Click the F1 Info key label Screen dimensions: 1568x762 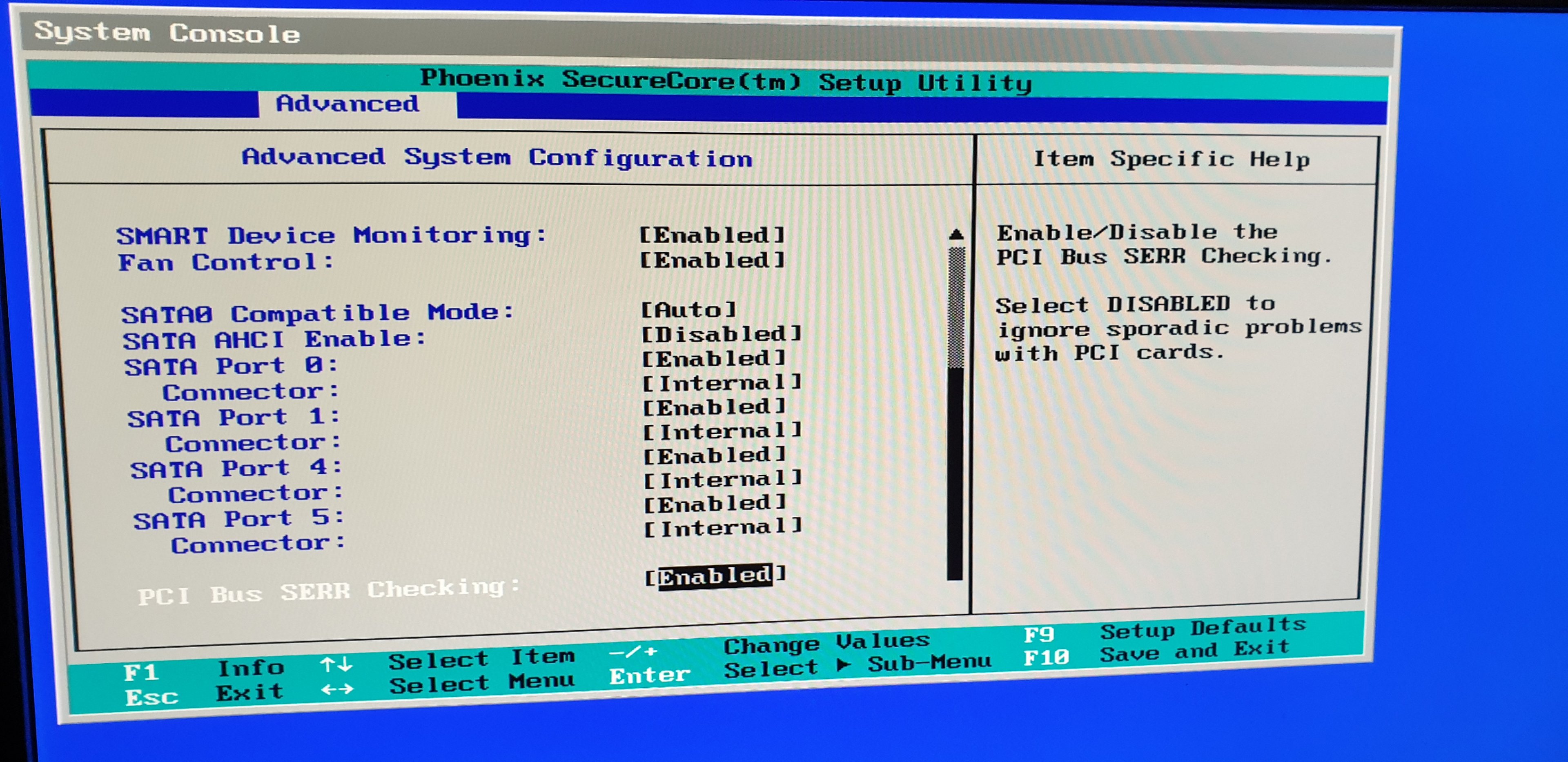point(141,673)
